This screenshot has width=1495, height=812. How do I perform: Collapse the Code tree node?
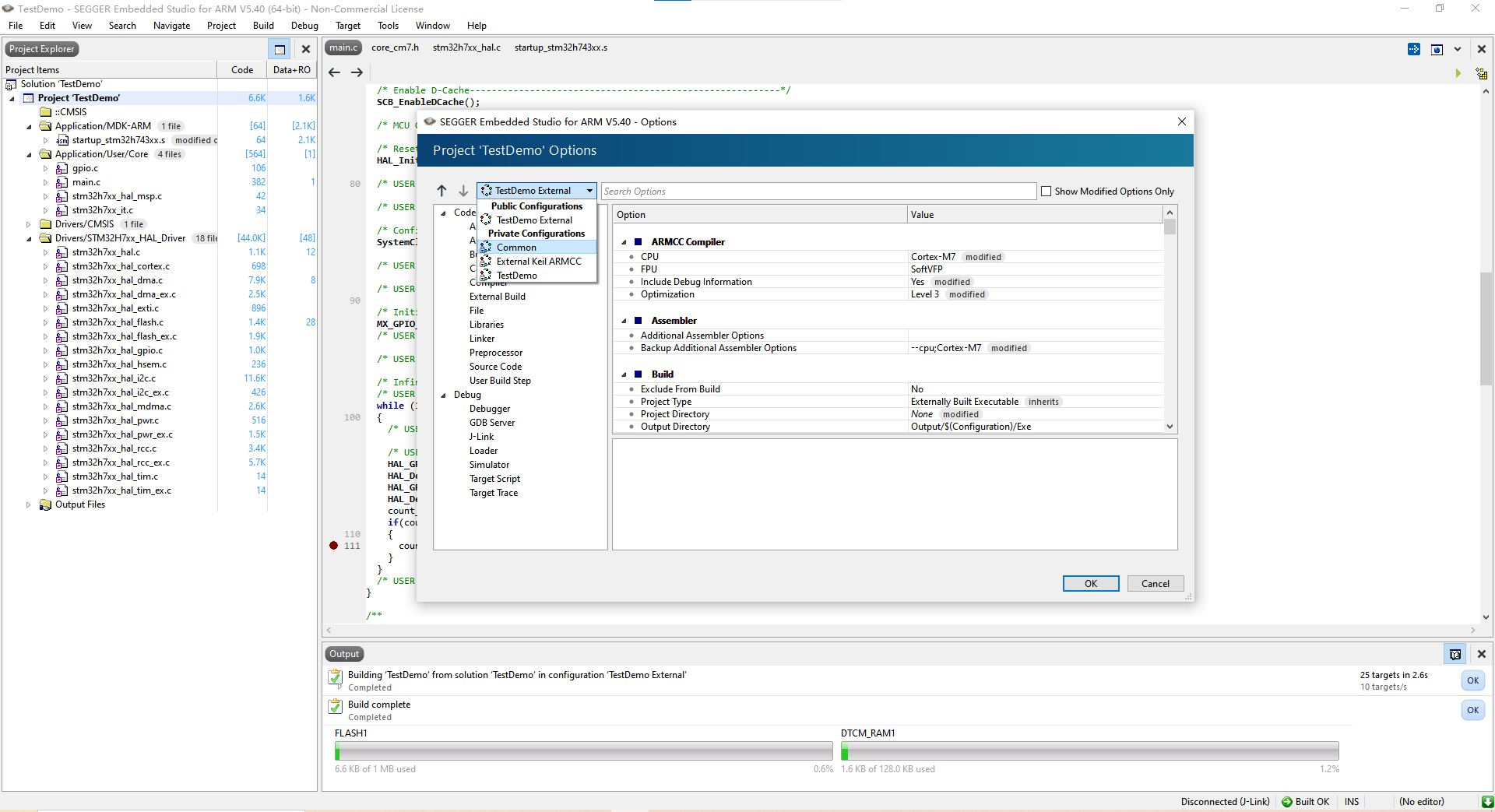[444, 213]
